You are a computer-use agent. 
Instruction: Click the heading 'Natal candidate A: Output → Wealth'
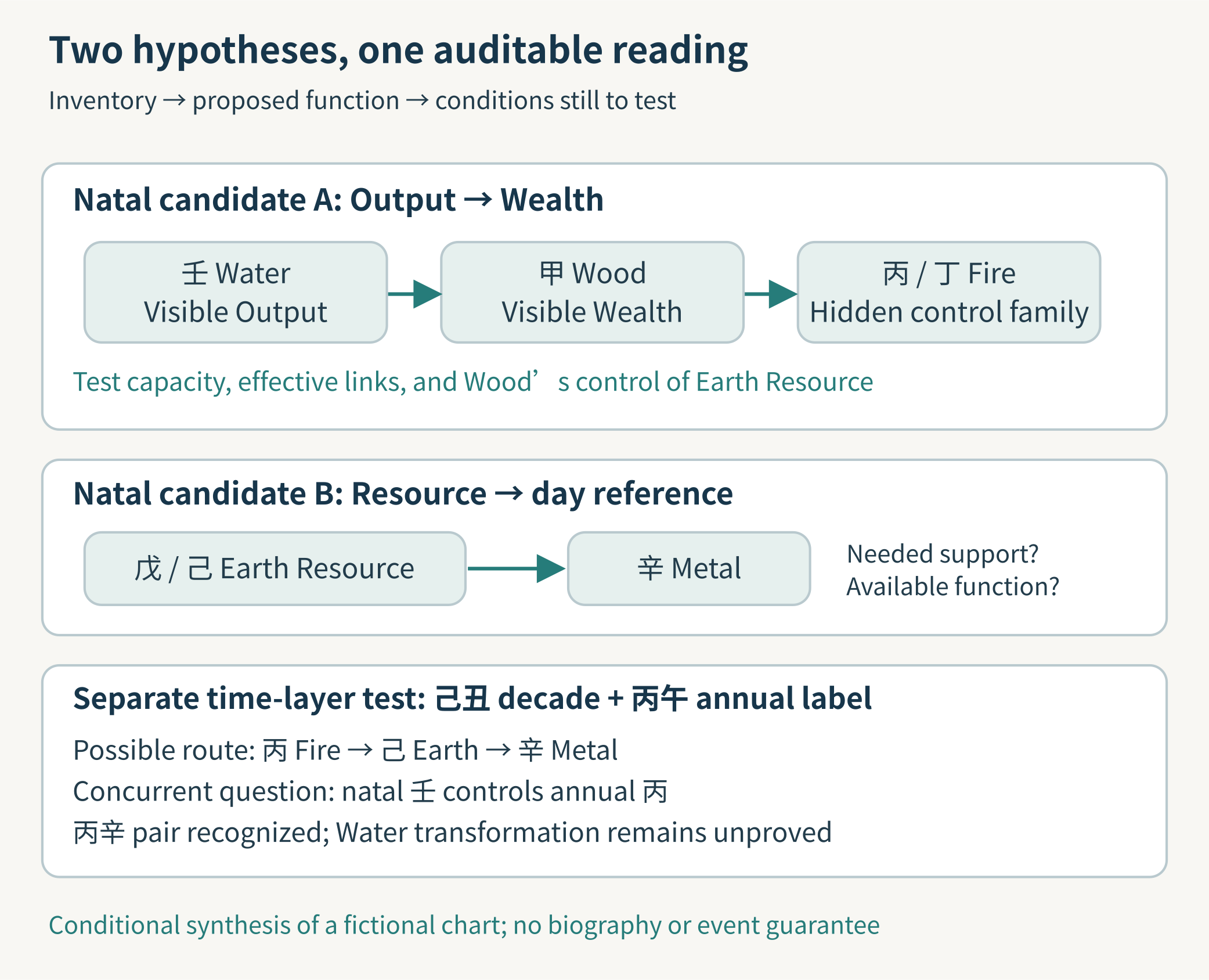[x=338, y=200]
